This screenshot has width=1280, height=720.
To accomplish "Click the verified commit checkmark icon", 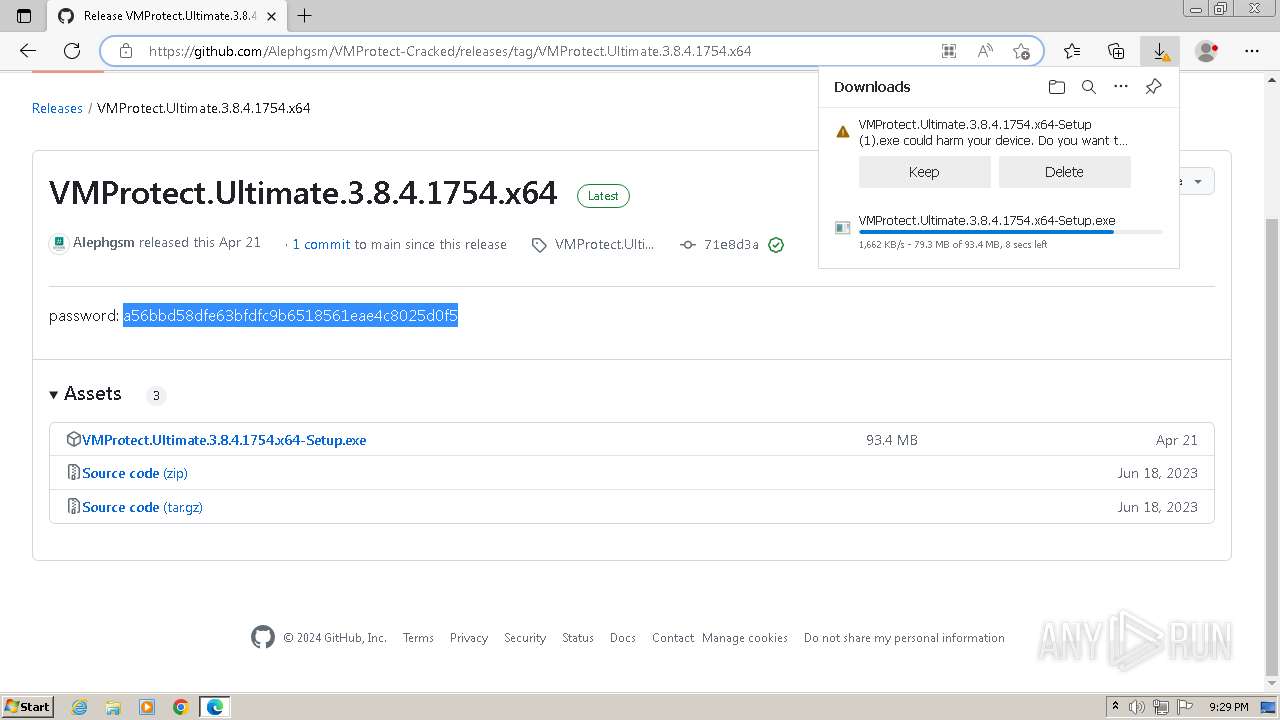I will click(x=776, y=245).
